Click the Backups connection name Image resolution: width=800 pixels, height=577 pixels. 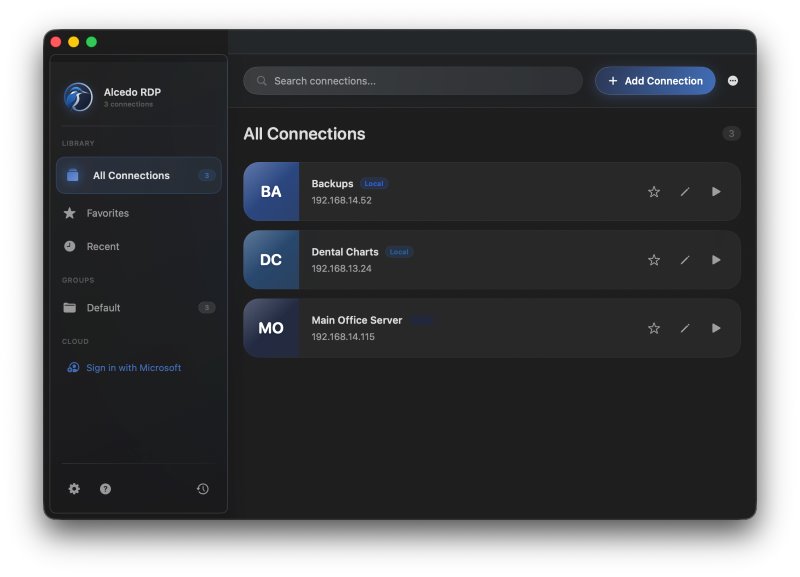[x=332, y=184]
